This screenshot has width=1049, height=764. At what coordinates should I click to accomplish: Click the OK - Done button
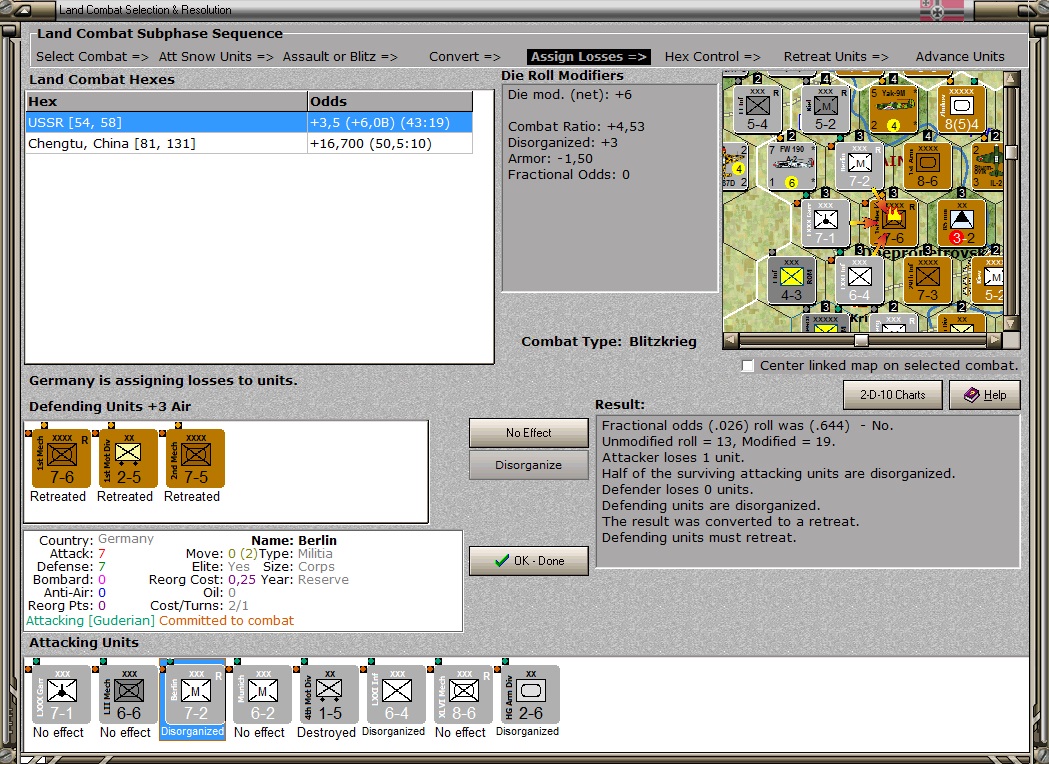click(529, 561)
